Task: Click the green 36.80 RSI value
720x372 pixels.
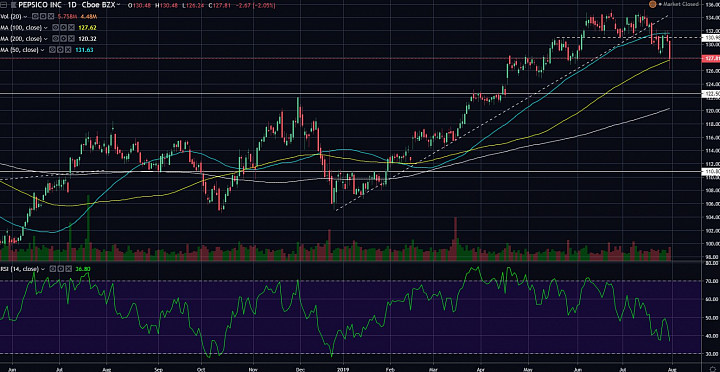Action: click(x=83, y=269)
